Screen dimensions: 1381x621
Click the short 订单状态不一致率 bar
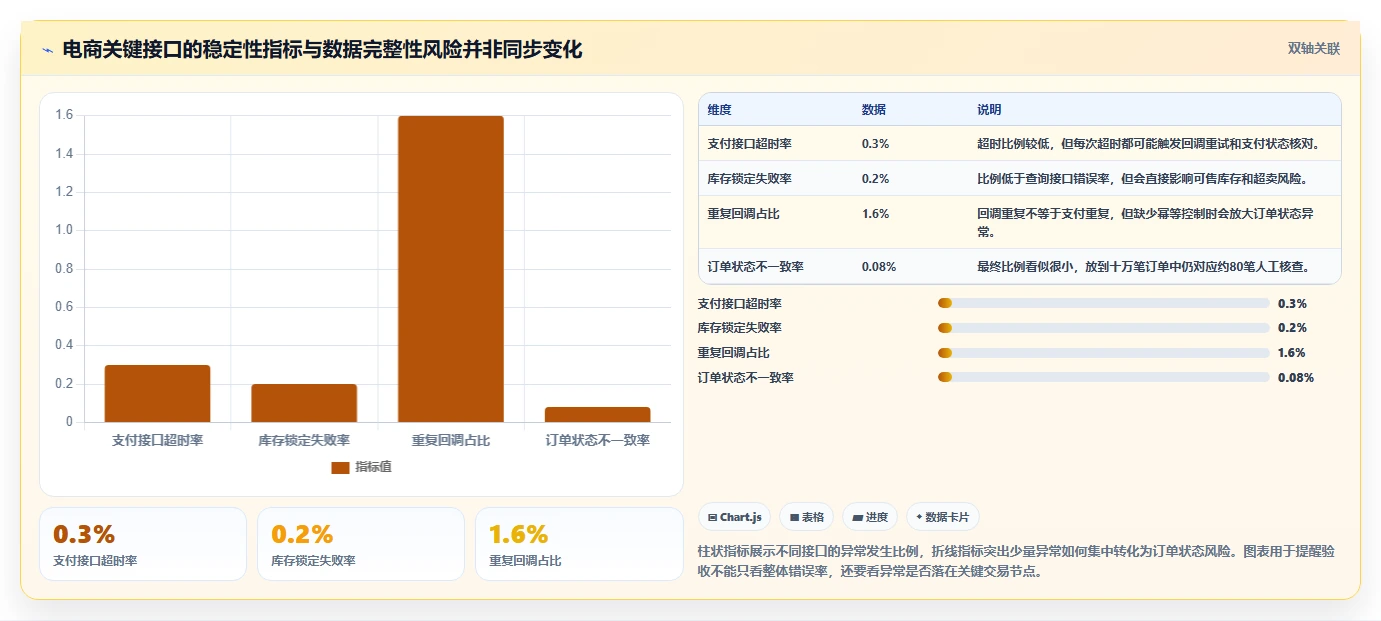[597, 414]
